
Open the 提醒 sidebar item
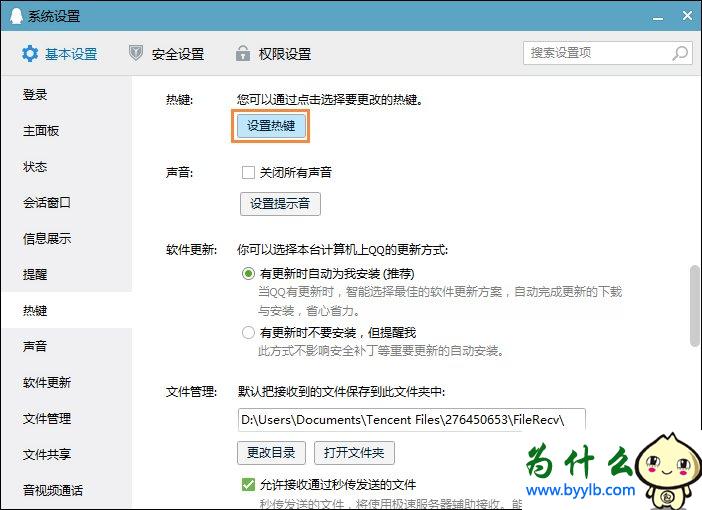66,274
